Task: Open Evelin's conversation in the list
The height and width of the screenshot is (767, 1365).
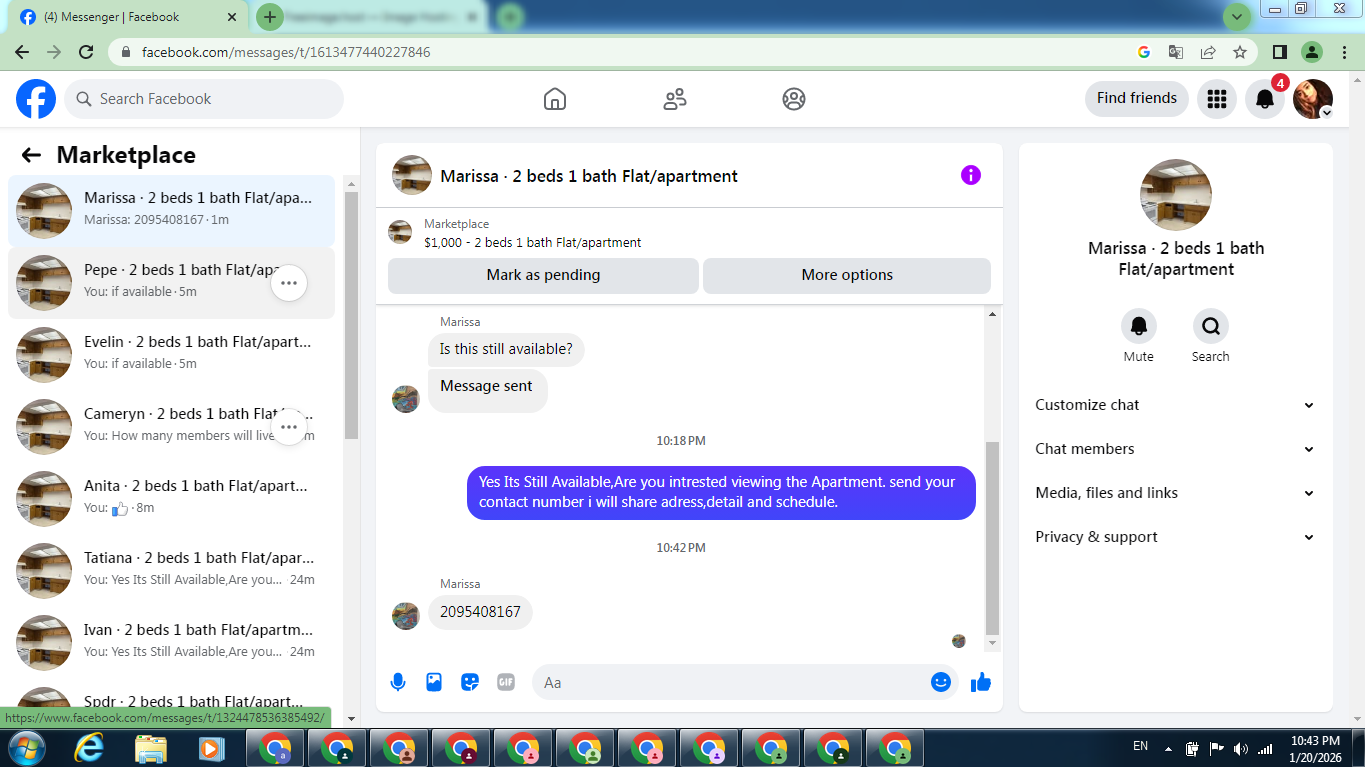Action: point(171,355)
